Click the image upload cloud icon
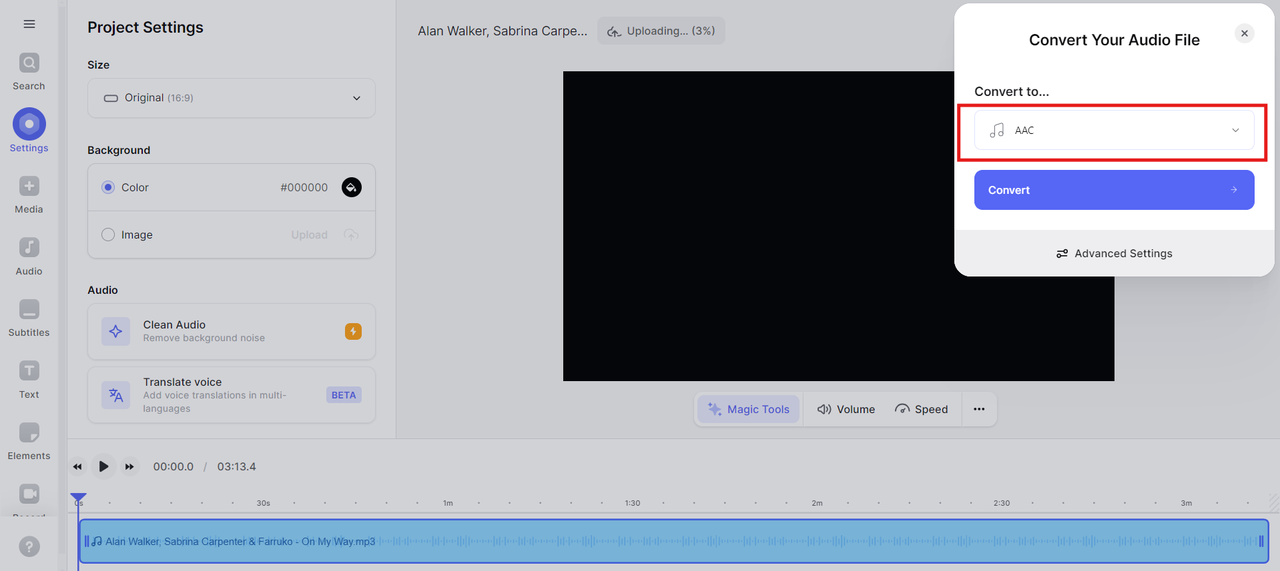The height and width of the screenshot is (571, 1280). [x=351, y=235]
